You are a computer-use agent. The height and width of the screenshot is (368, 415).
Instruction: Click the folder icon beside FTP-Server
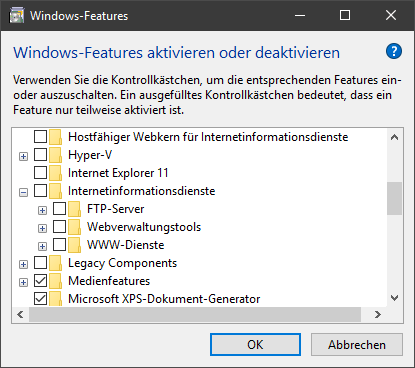(74, 209)
